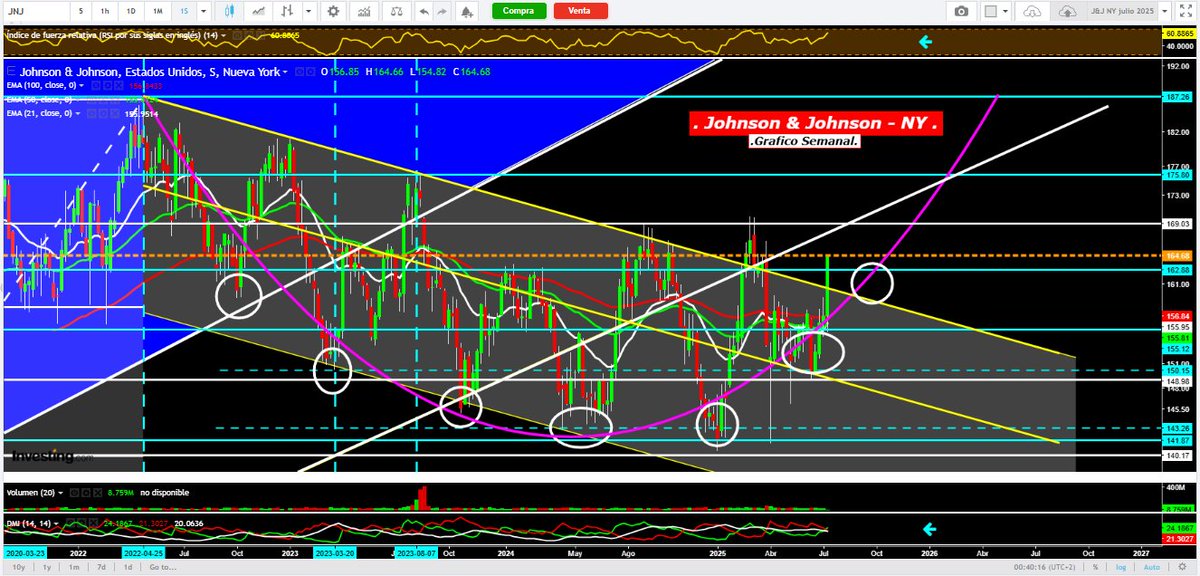The width and height of the screenshot is (1200, 576).
Task: Set range to 10y
Action: point(18,567)
